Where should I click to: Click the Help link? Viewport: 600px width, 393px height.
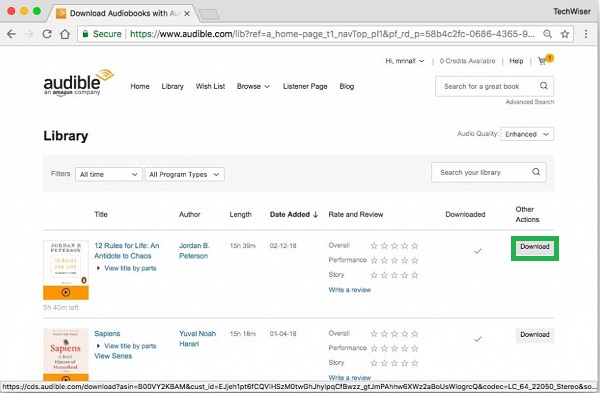(x=516, y=61)
